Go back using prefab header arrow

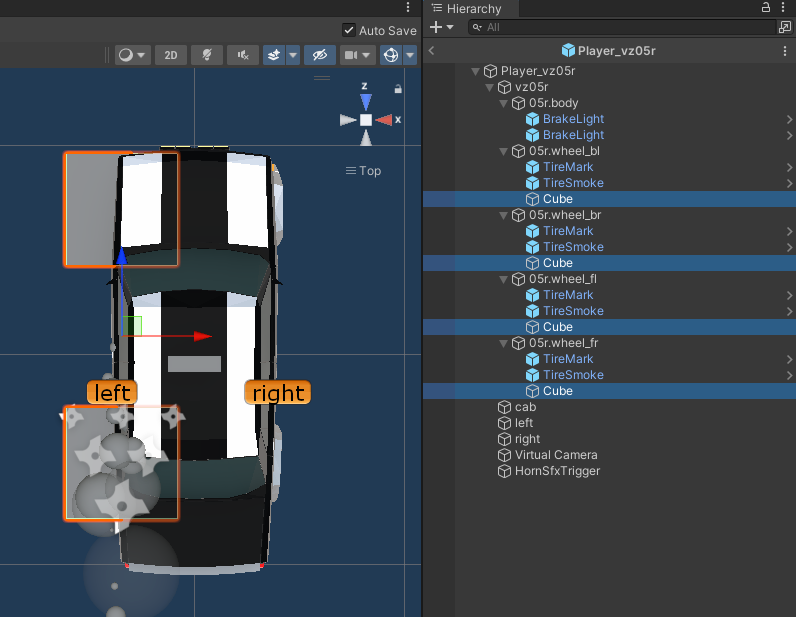432,50
